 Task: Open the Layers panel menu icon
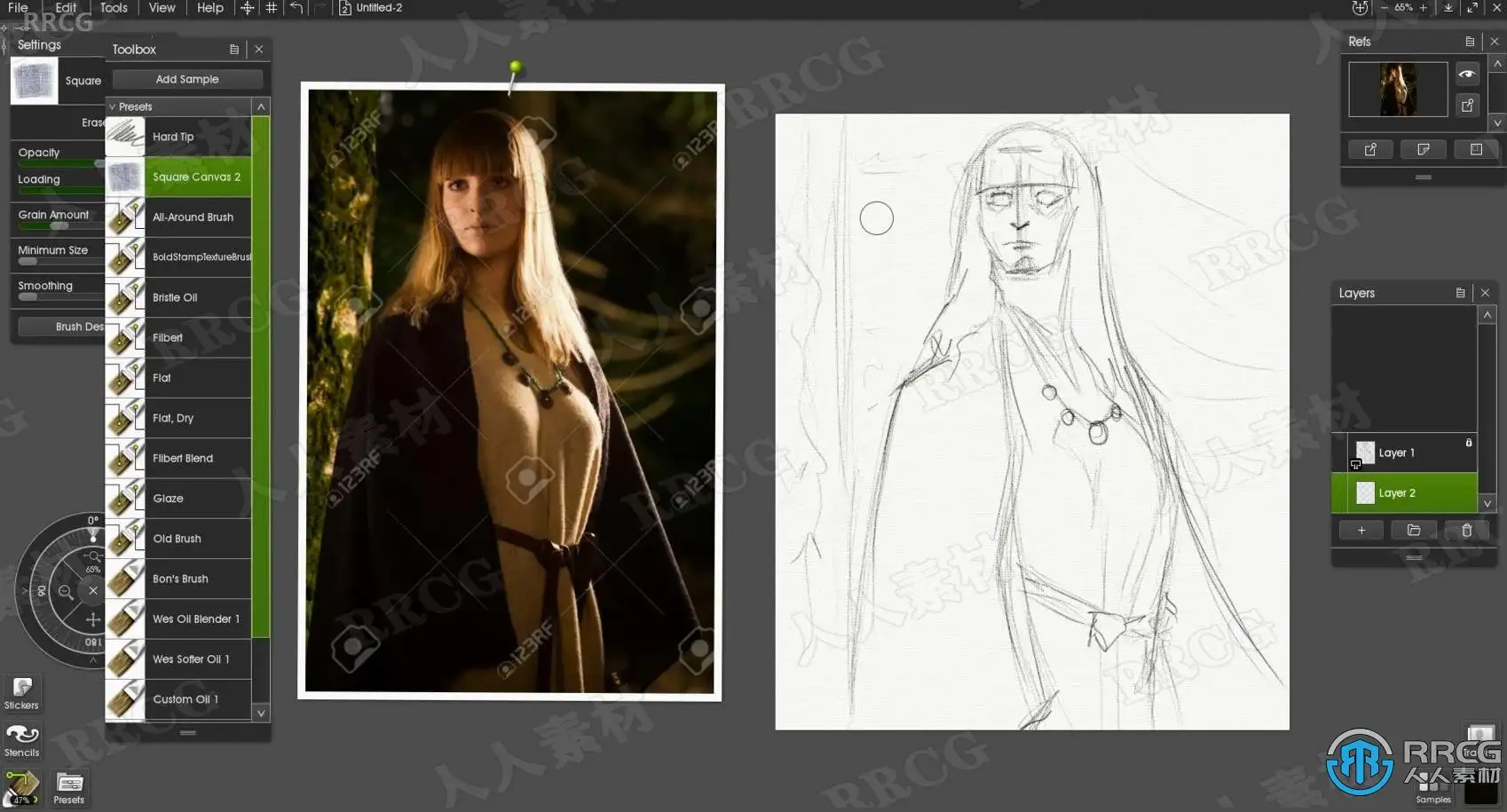[1461, 293]
